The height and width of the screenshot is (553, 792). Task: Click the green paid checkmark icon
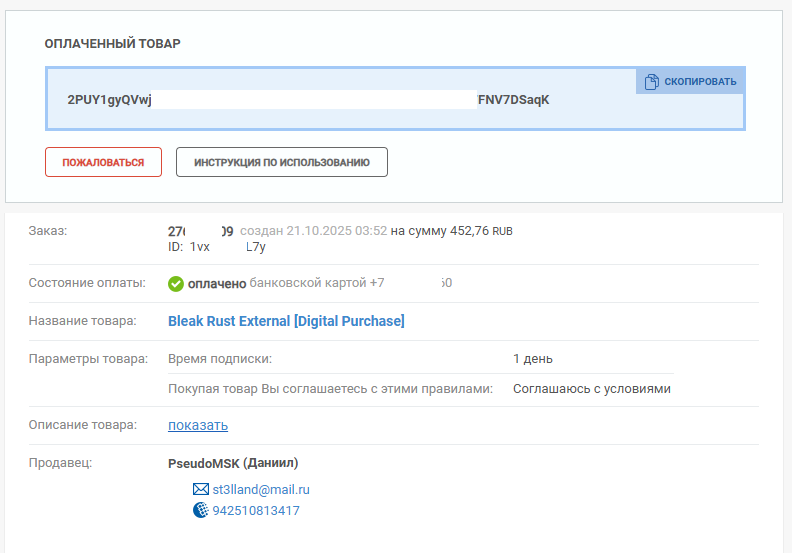click(176, 284)
